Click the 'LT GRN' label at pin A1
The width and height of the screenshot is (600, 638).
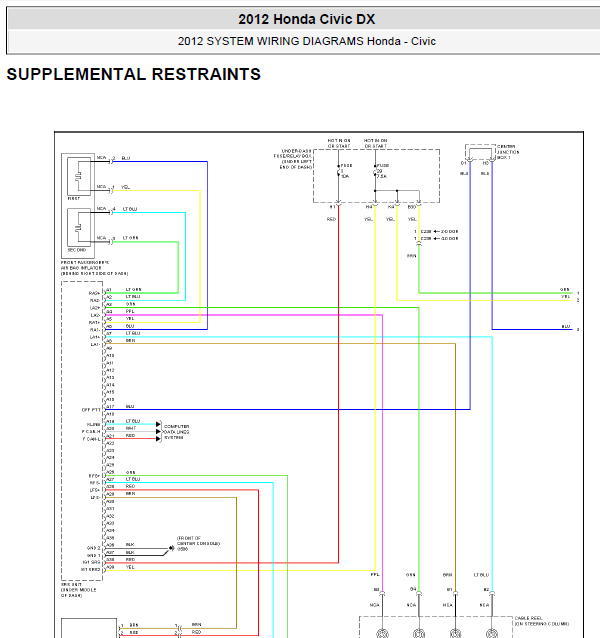(133, 289)
